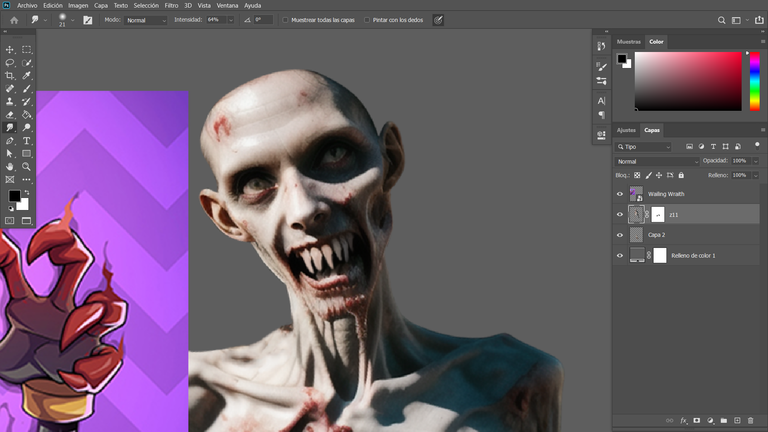Open the Modo dropdown in options bar
Screen dimensions: 768x432
point(145,20)
